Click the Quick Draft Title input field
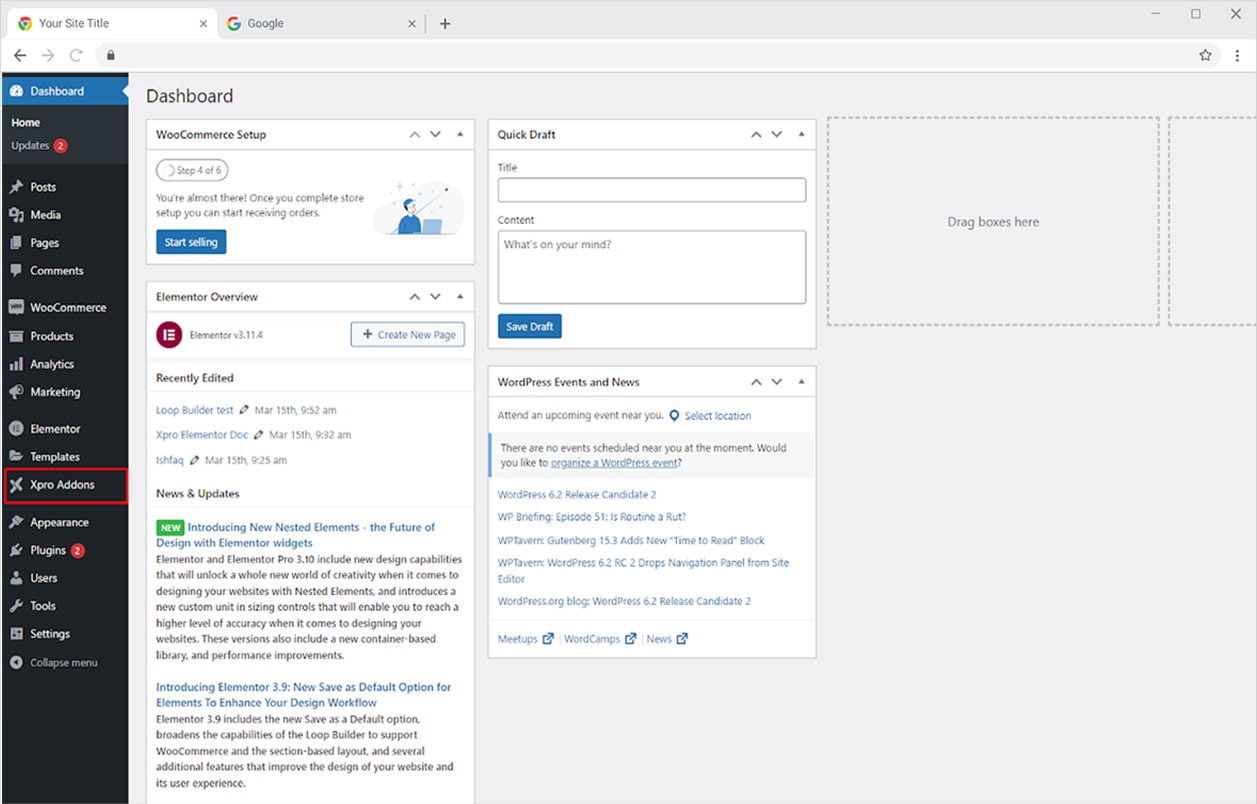This screenshot has width=1257, height=804. click(x=651, y=190)
